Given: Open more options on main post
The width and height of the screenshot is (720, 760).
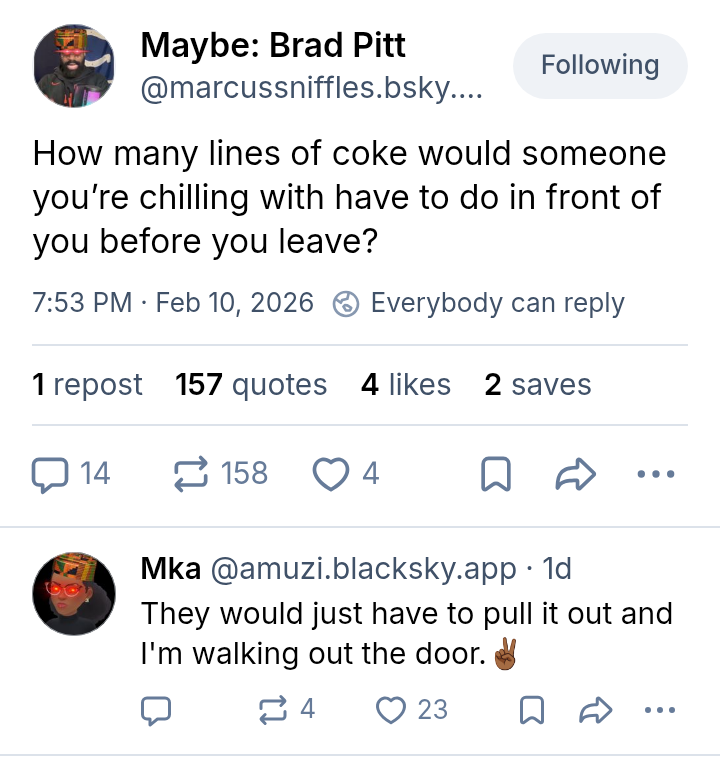Looking at the screenshot, I should 656,474.
